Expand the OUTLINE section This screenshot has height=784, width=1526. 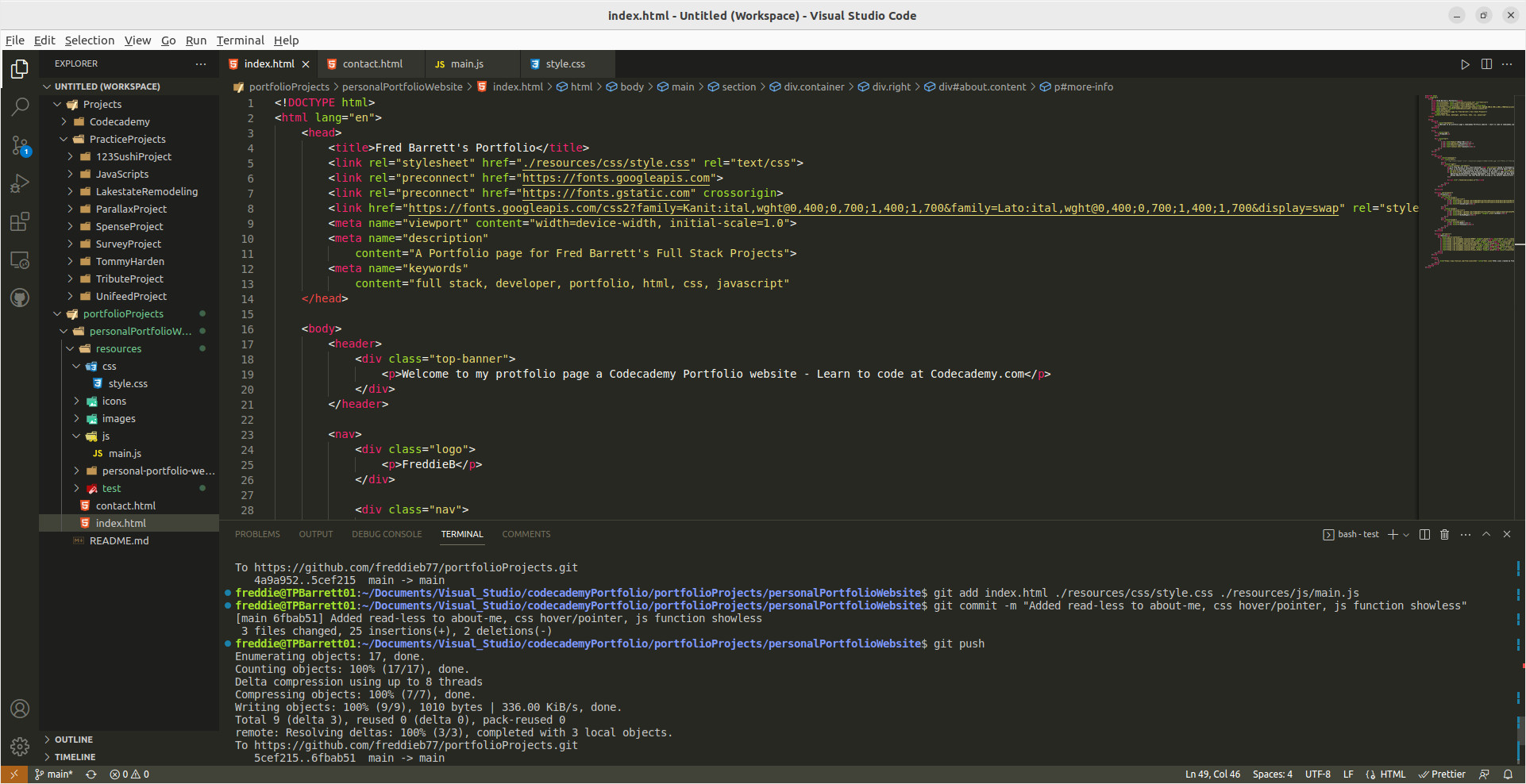tap(73, 740)
